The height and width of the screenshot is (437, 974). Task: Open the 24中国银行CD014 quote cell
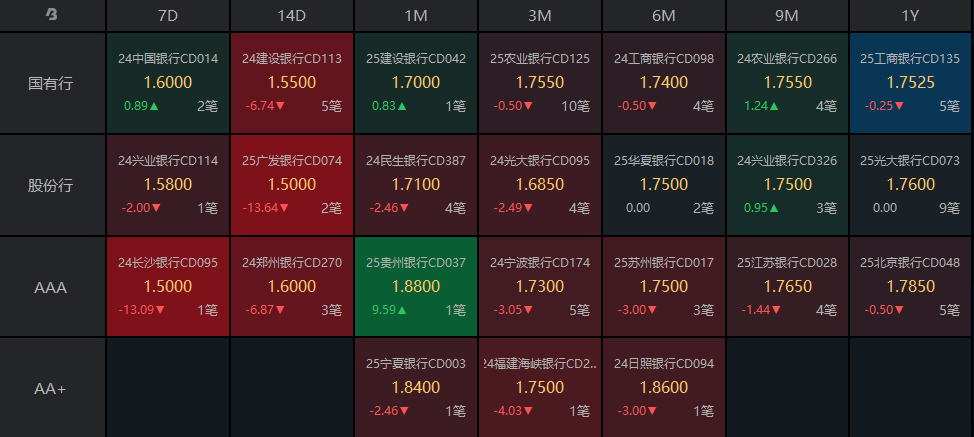coord(168,83)
